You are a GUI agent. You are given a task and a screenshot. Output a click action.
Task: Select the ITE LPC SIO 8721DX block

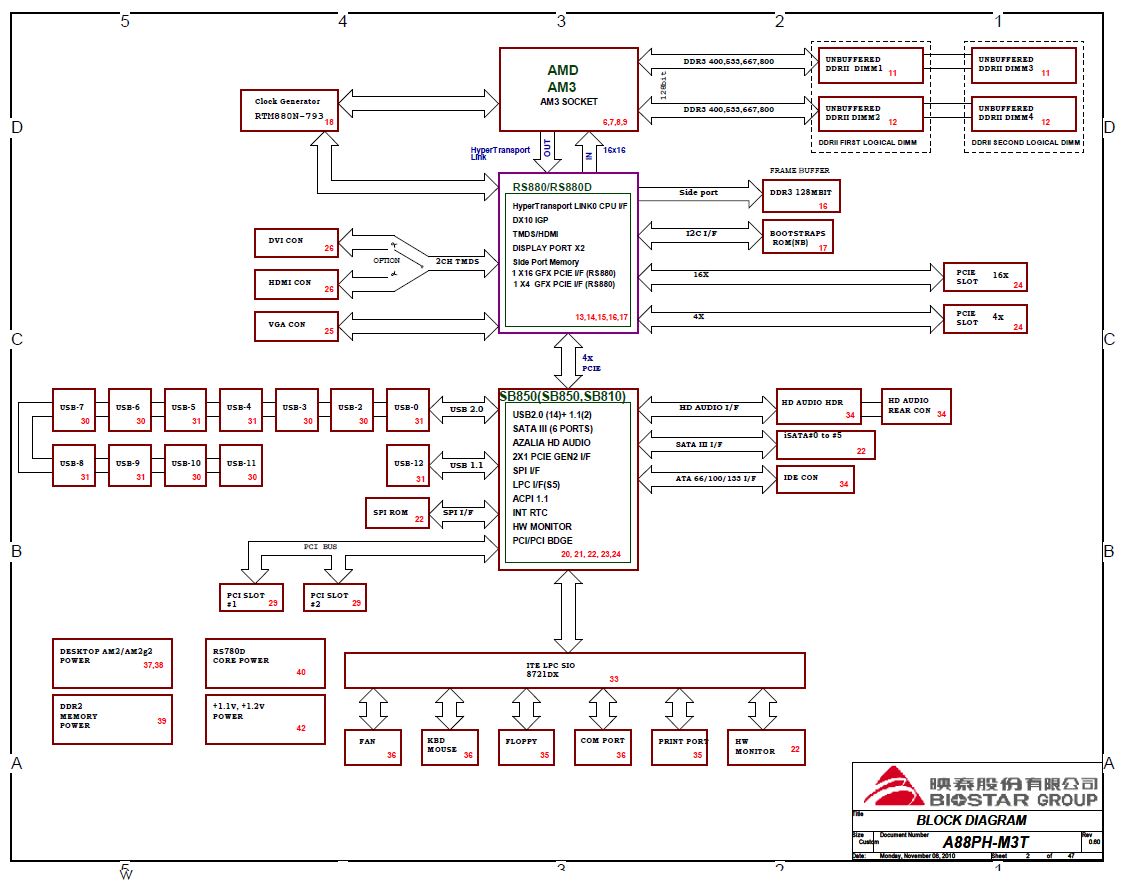point(574,670)
